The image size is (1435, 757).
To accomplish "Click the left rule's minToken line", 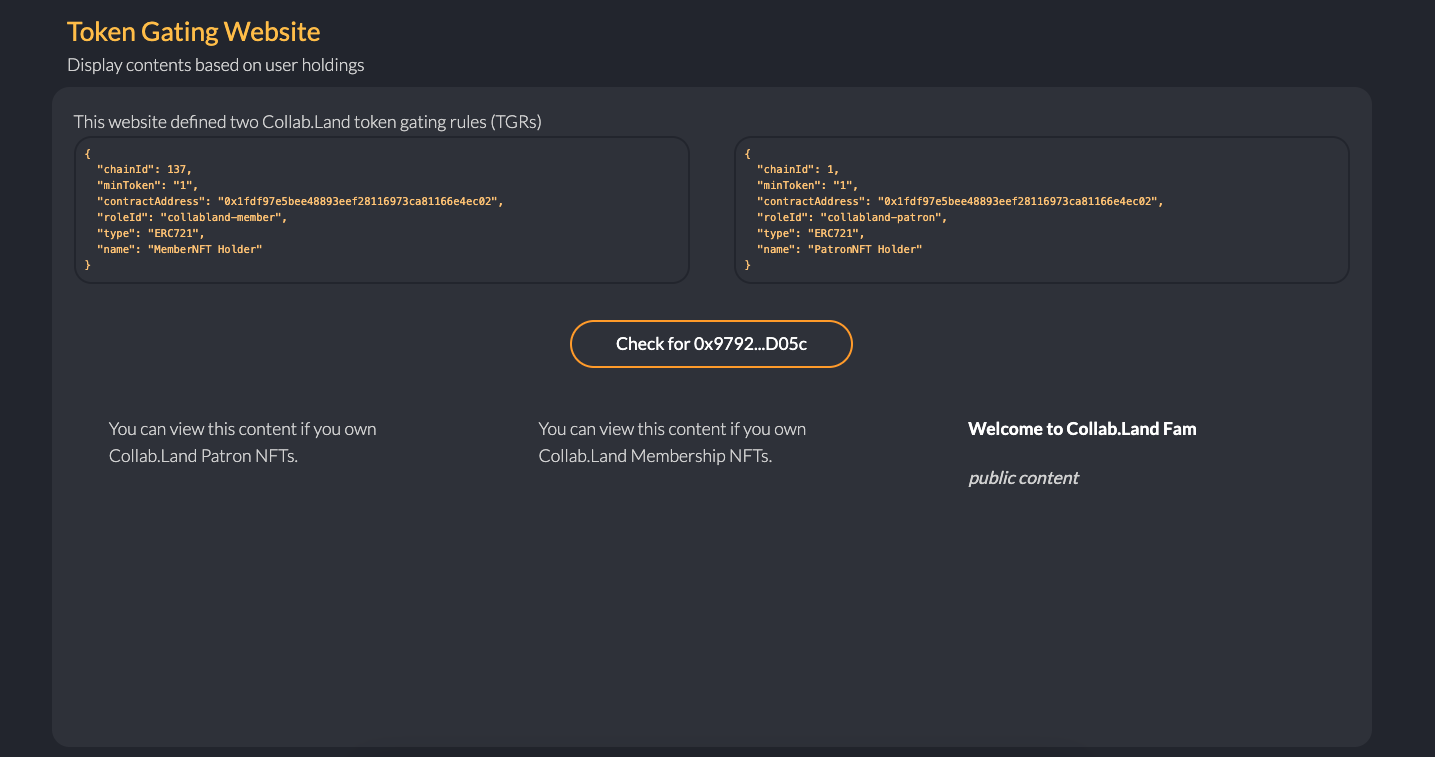I will pos(147,185).
